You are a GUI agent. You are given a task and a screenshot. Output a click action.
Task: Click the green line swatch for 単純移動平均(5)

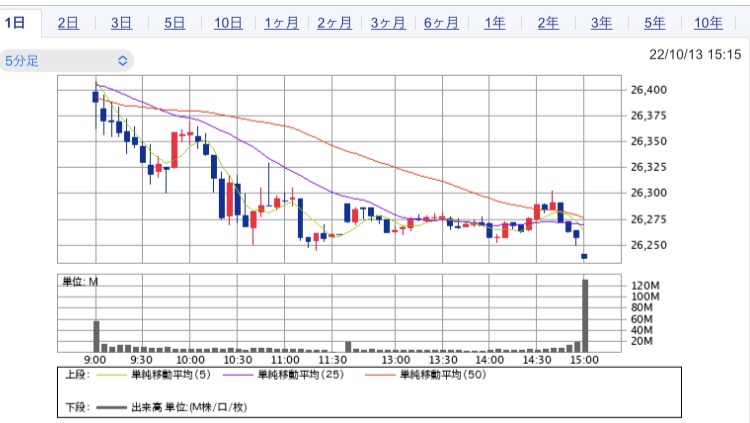pos(111,375)
